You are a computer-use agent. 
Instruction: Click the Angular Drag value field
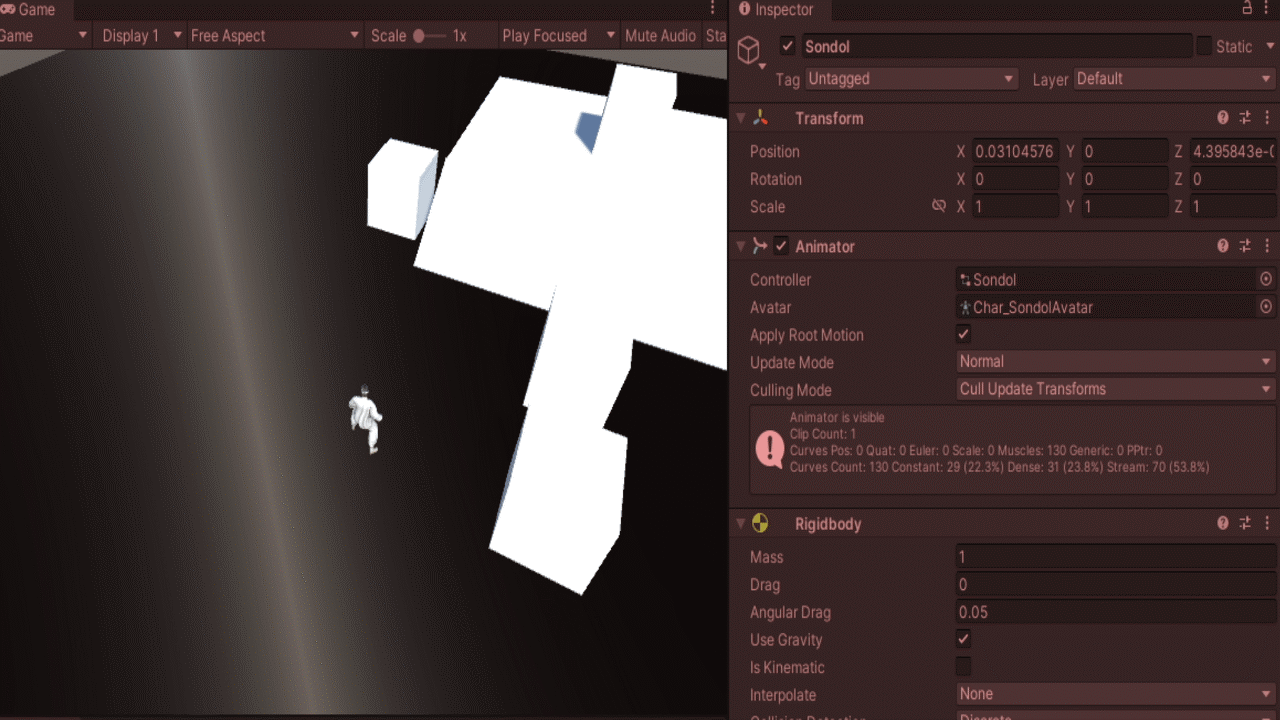(1116, 612)
